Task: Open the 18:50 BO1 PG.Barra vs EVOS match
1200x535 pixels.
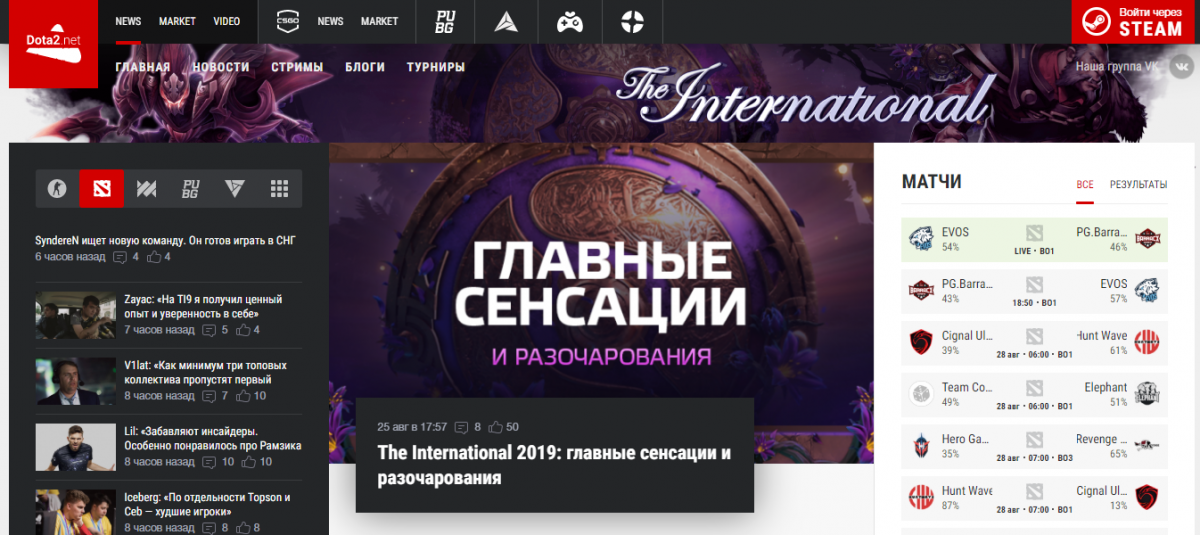Action: click(x=1034, y=291)
